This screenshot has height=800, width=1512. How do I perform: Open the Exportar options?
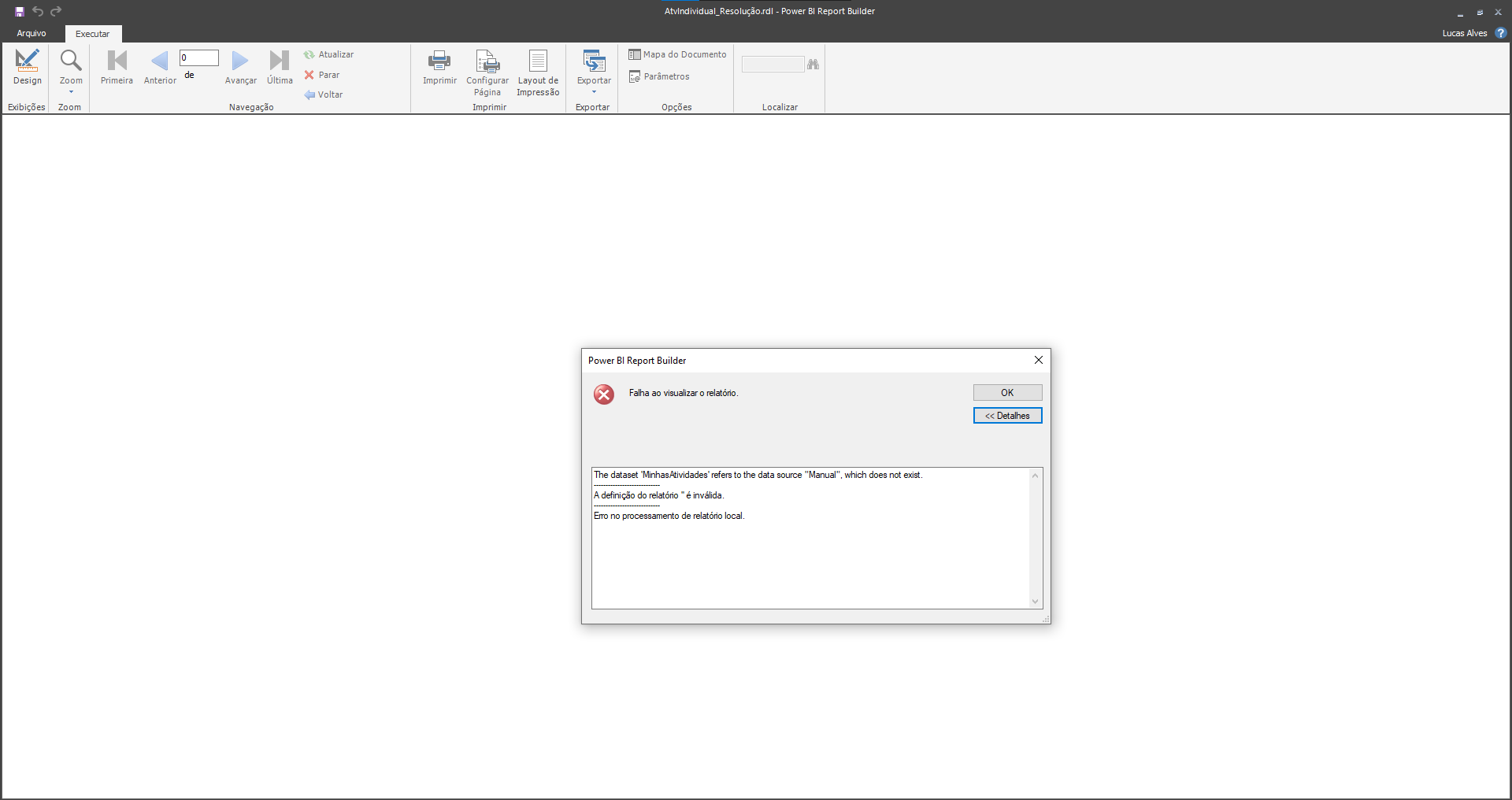[594, 71]
